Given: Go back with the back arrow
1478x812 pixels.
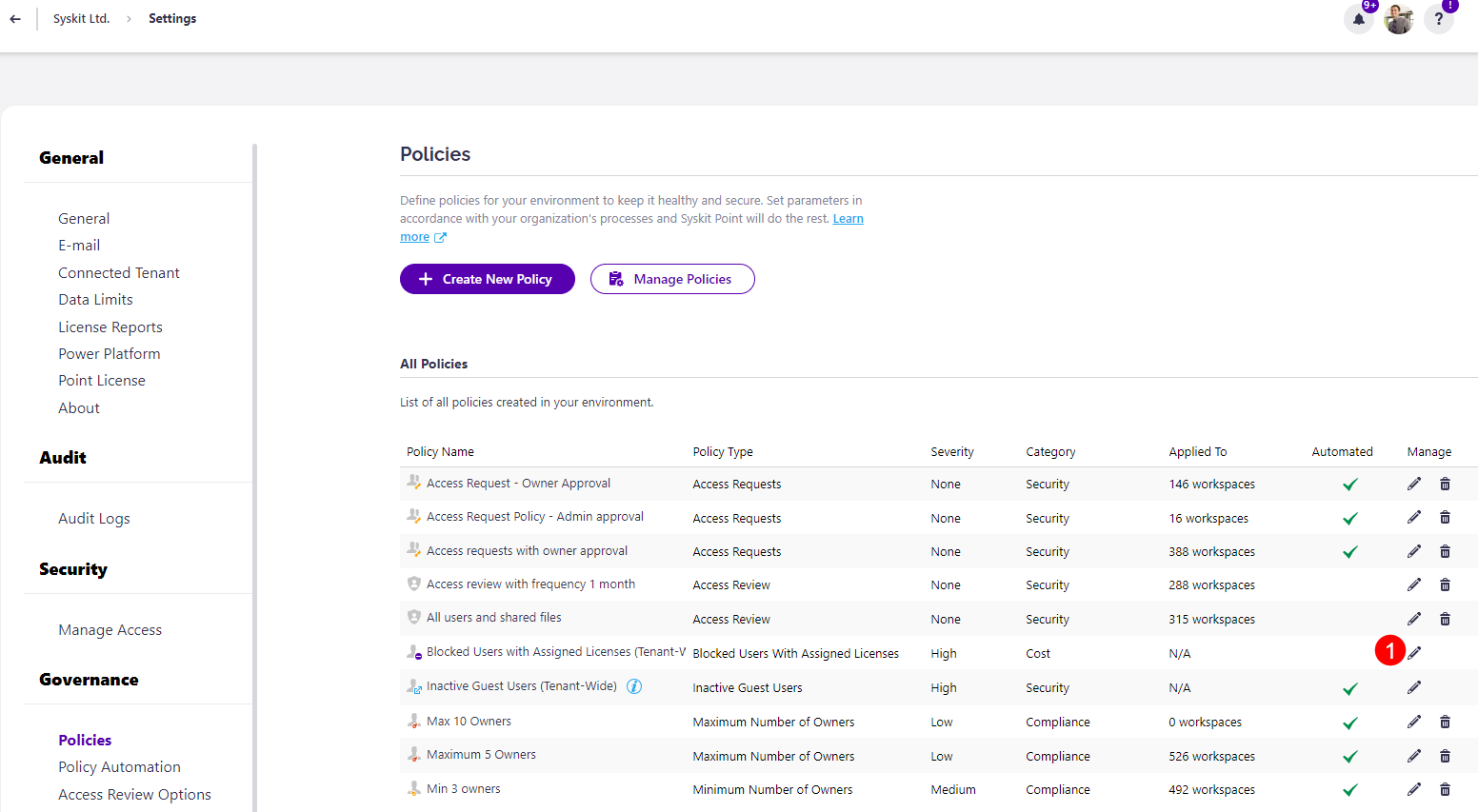Looking at the screenshot, I should click(15, 18).
